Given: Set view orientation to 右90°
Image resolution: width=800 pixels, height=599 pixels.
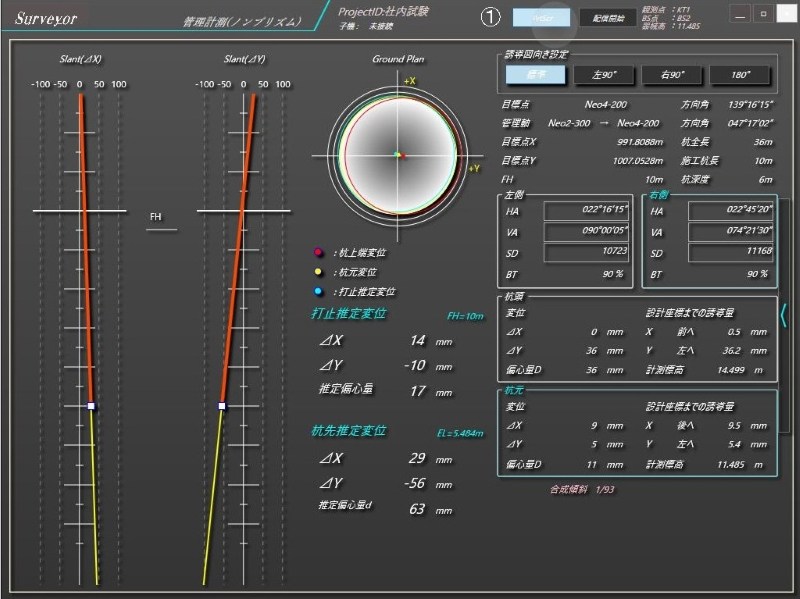Looking at the screenshot, I should point(672,75).
